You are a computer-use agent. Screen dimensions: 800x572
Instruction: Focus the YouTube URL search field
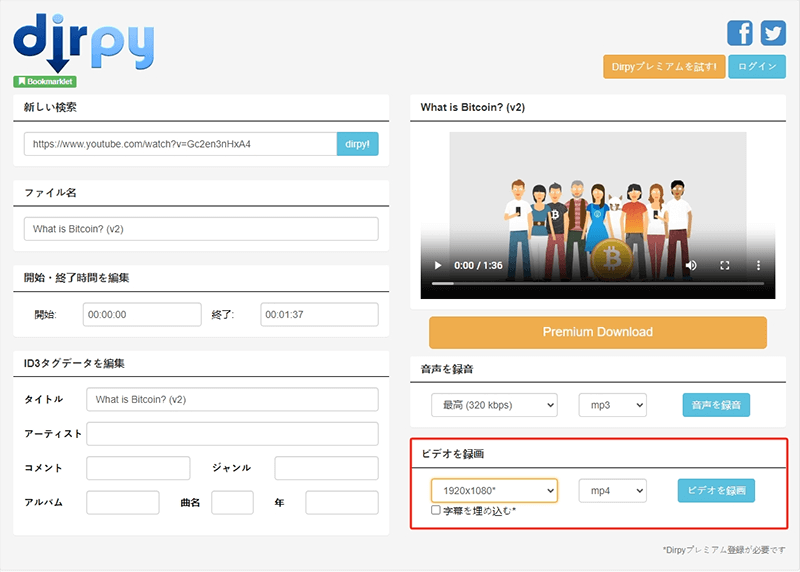tap(180, 144)
